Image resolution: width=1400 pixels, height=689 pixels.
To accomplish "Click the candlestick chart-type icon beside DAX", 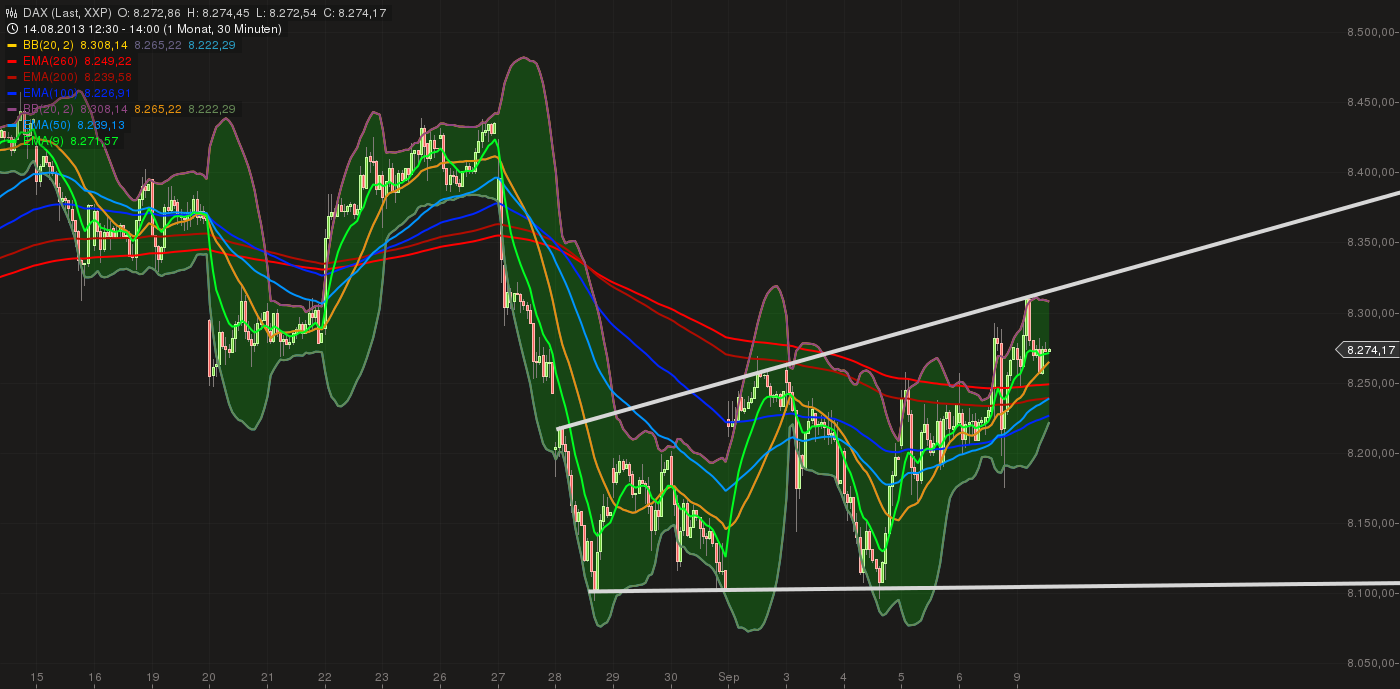I will point(11,13).
